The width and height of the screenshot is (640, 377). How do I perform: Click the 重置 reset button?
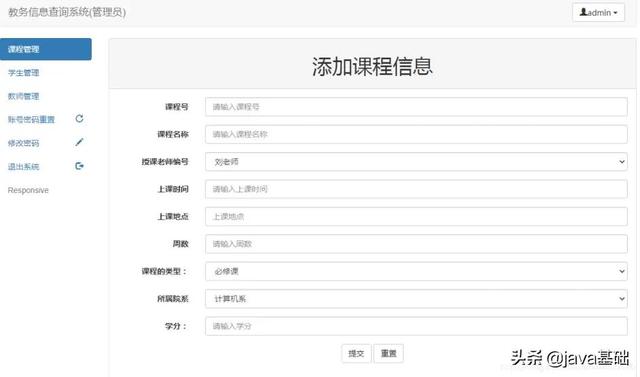[x=389, y=353]
